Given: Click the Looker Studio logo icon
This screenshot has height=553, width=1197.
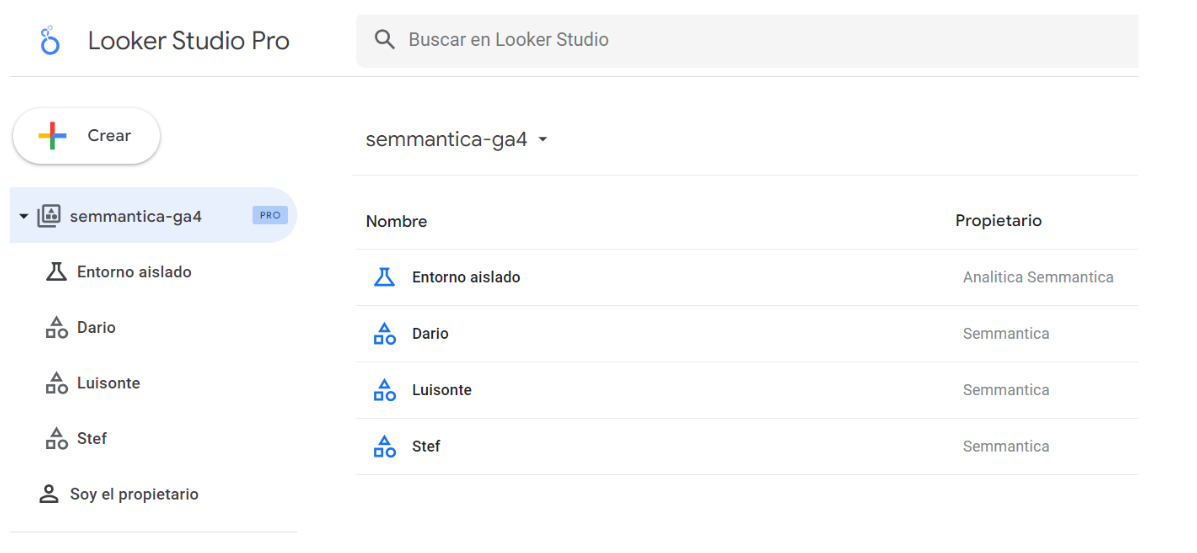Looking at the screenshot, I should [x=50, y=41].
